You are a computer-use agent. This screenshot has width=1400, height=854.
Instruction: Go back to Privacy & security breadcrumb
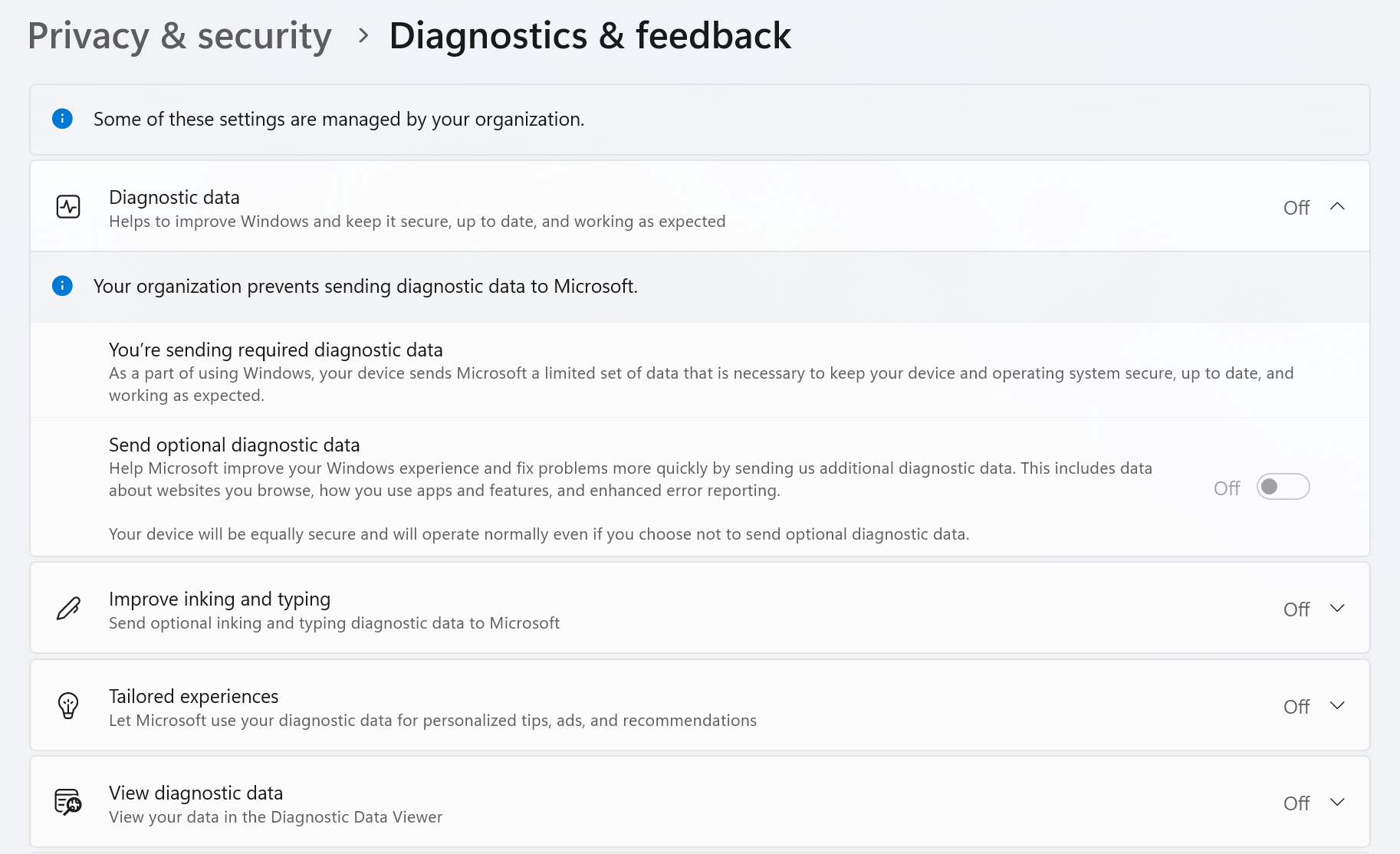[x=179, y=36]
